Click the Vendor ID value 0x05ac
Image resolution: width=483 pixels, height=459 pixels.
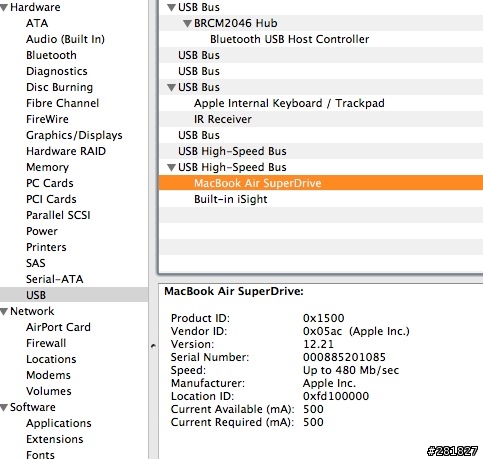pos(322,331)
